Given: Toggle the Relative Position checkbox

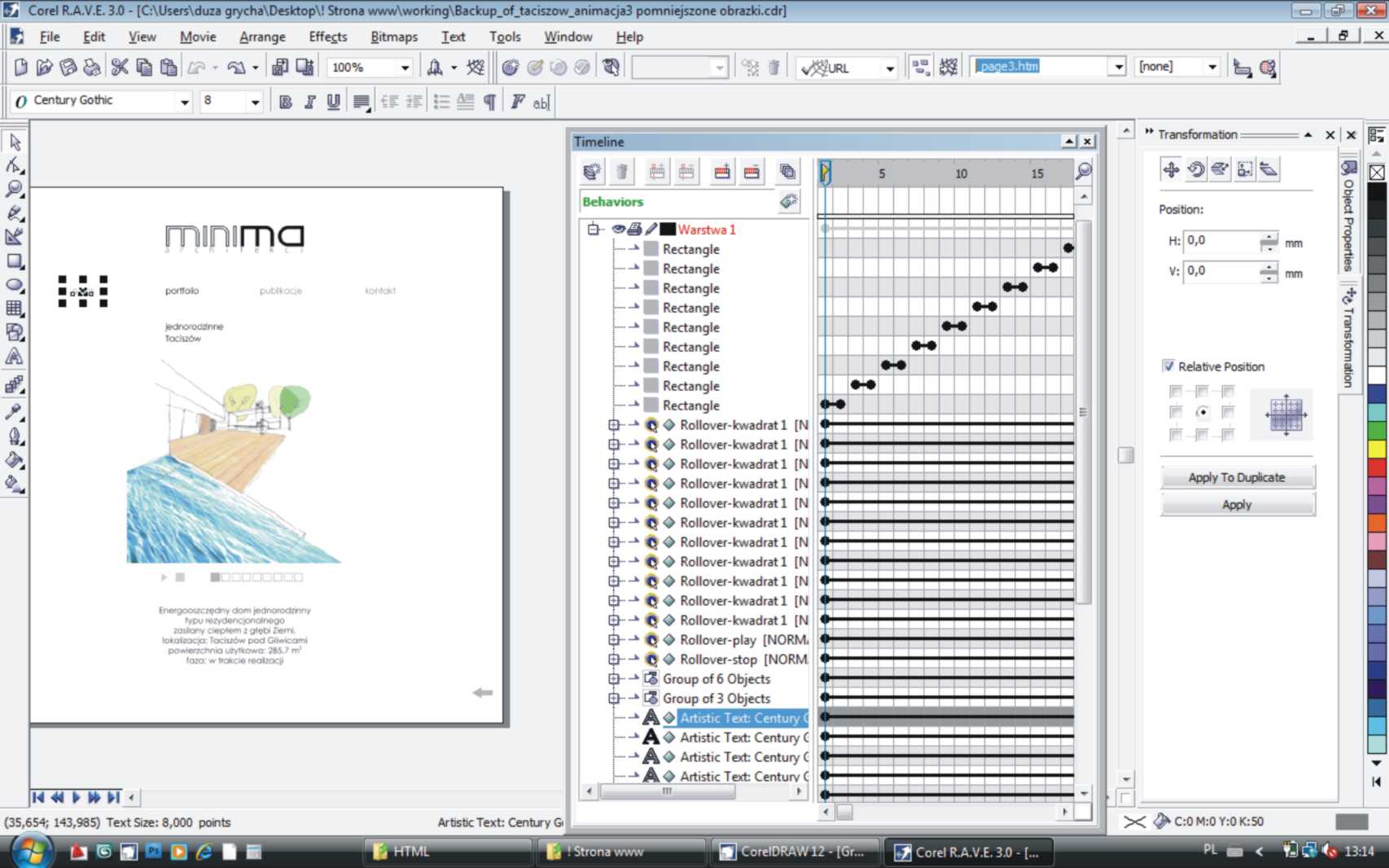Looking at the screenshot, I should [1168, 366].
